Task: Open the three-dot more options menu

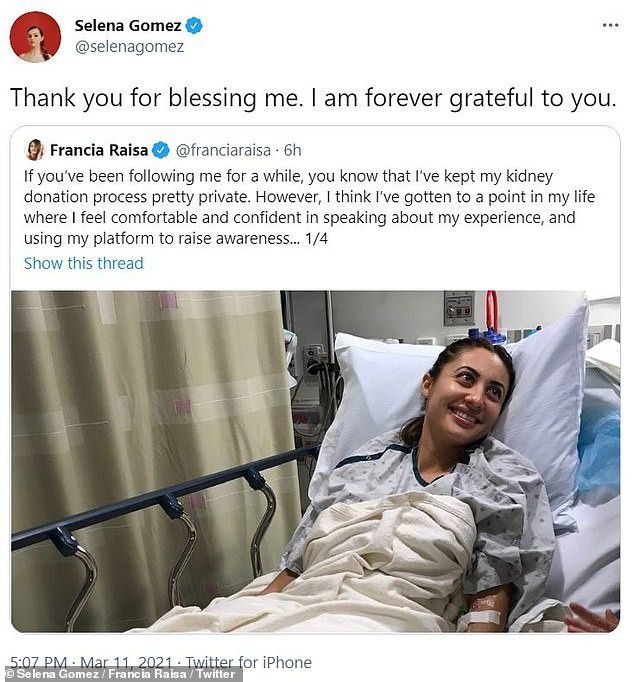Action: [x=610, y=24]
